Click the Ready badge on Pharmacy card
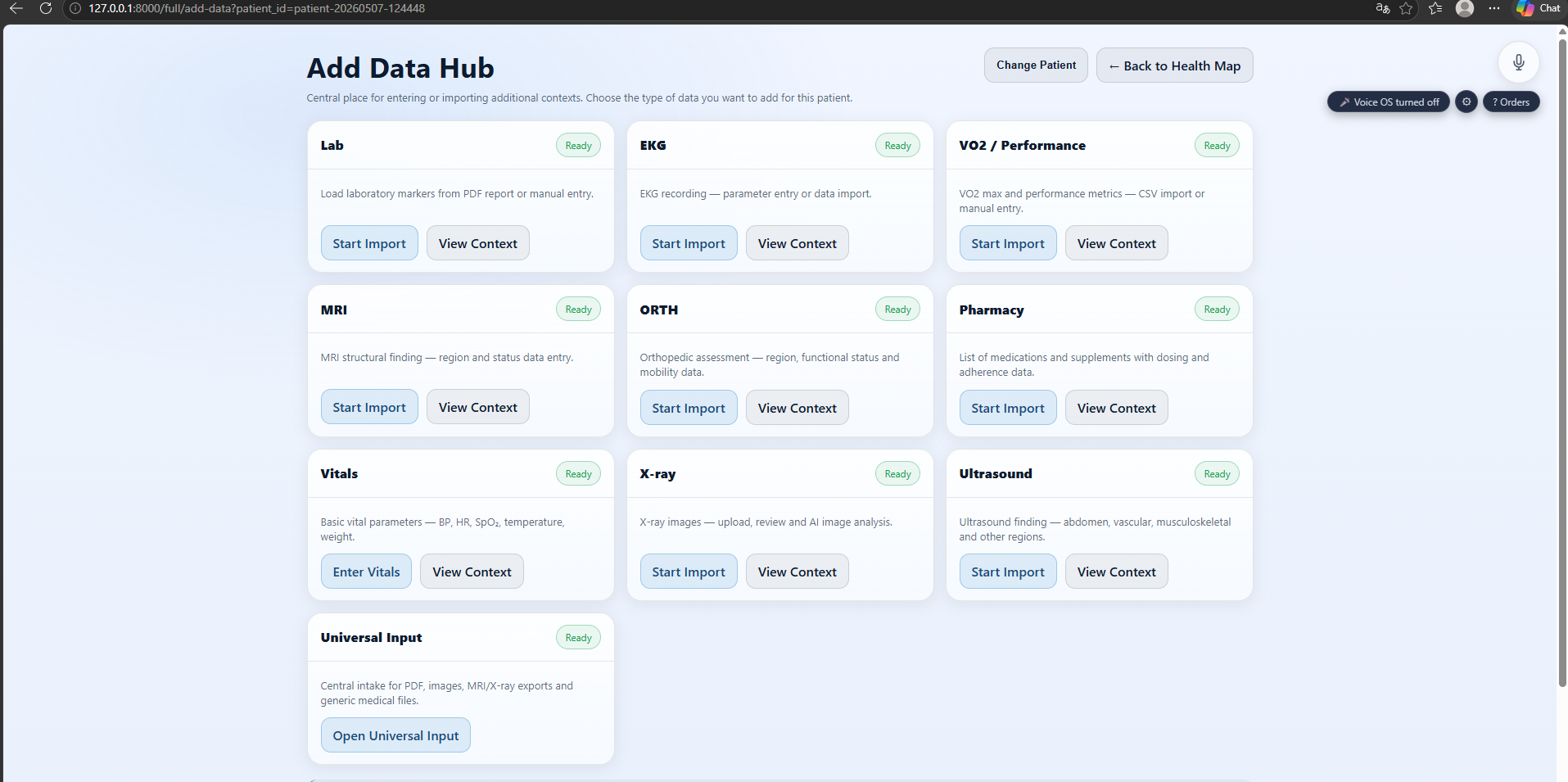1568x782 pixels. tap(1217, 310)
